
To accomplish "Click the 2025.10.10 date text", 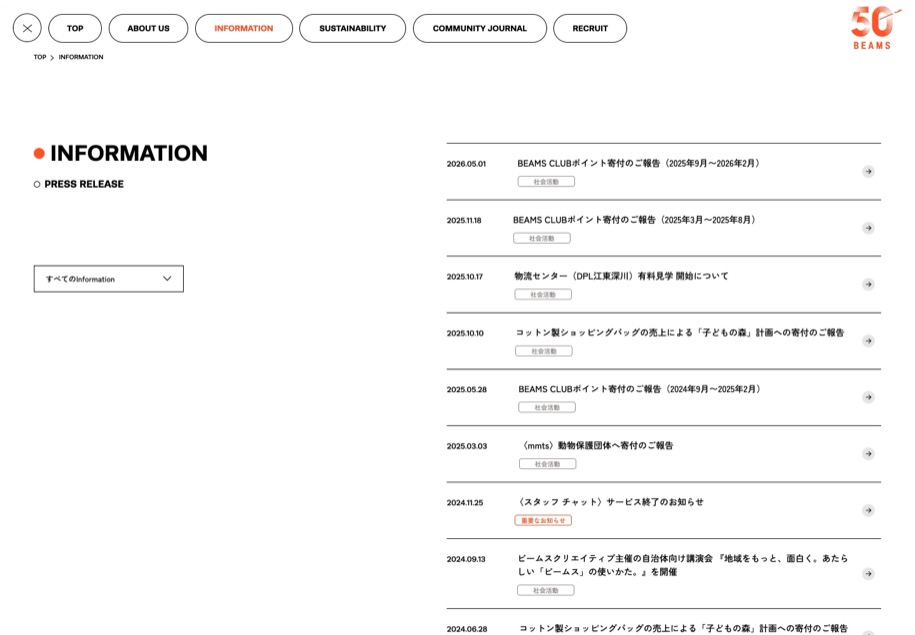I will point(465,333).
